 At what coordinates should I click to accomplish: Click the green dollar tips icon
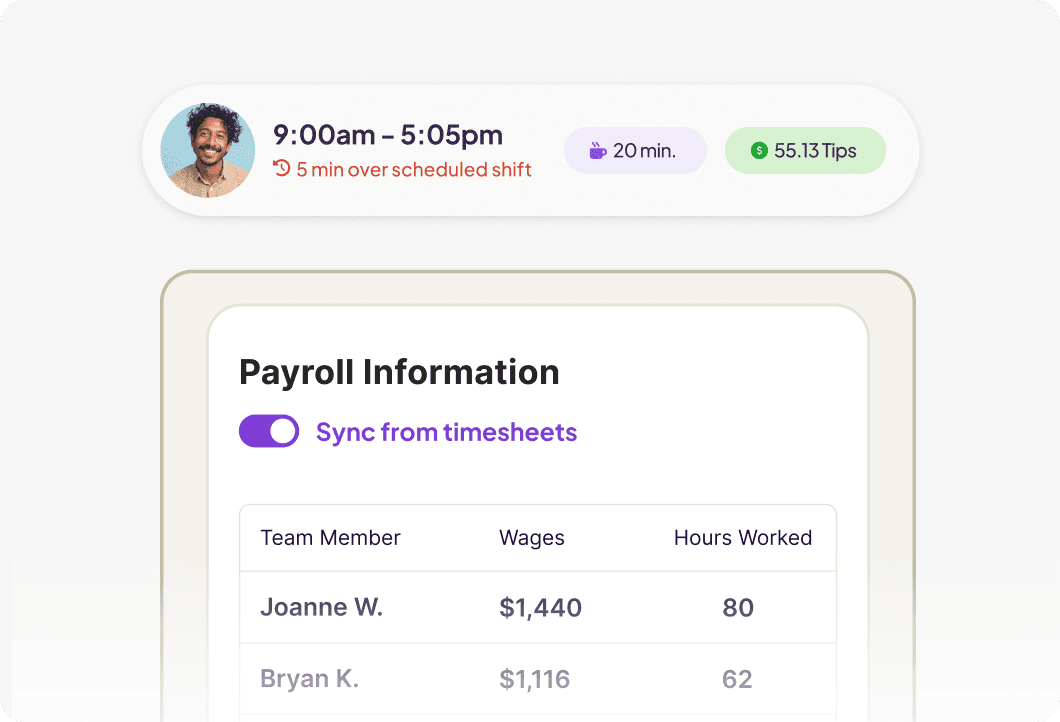[759, 150]
